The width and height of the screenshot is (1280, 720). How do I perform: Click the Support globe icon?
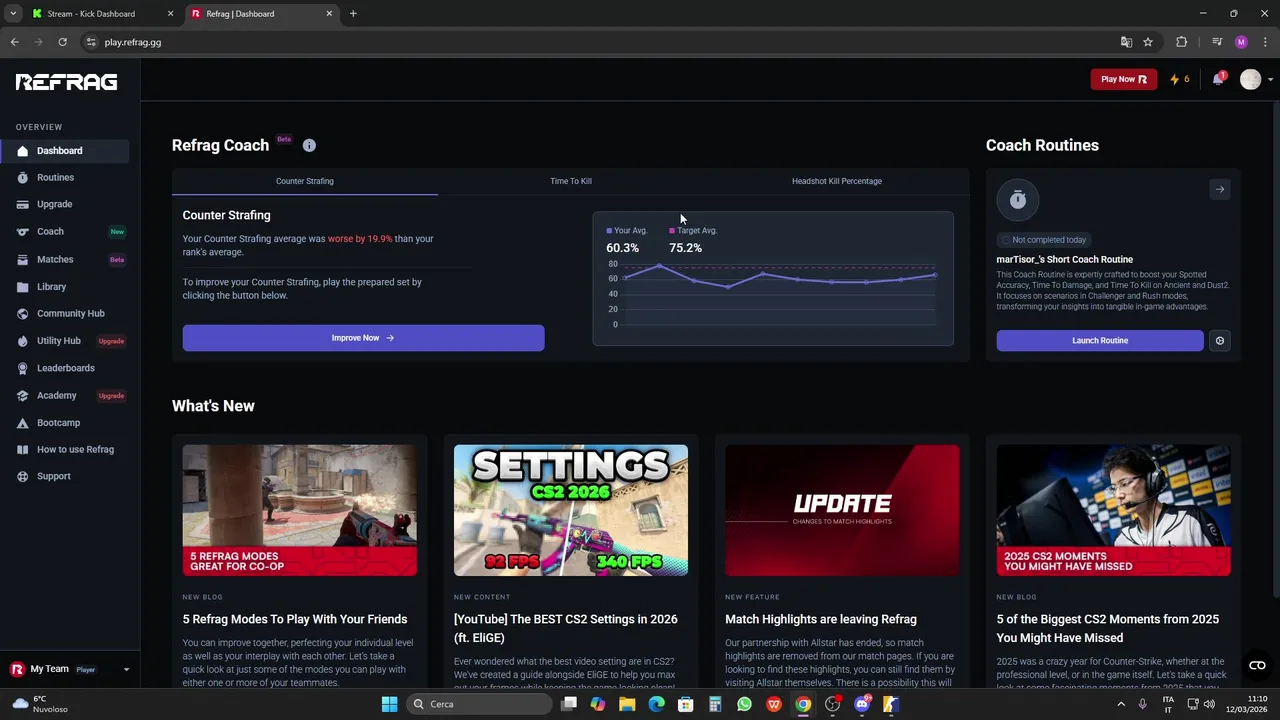22,477
